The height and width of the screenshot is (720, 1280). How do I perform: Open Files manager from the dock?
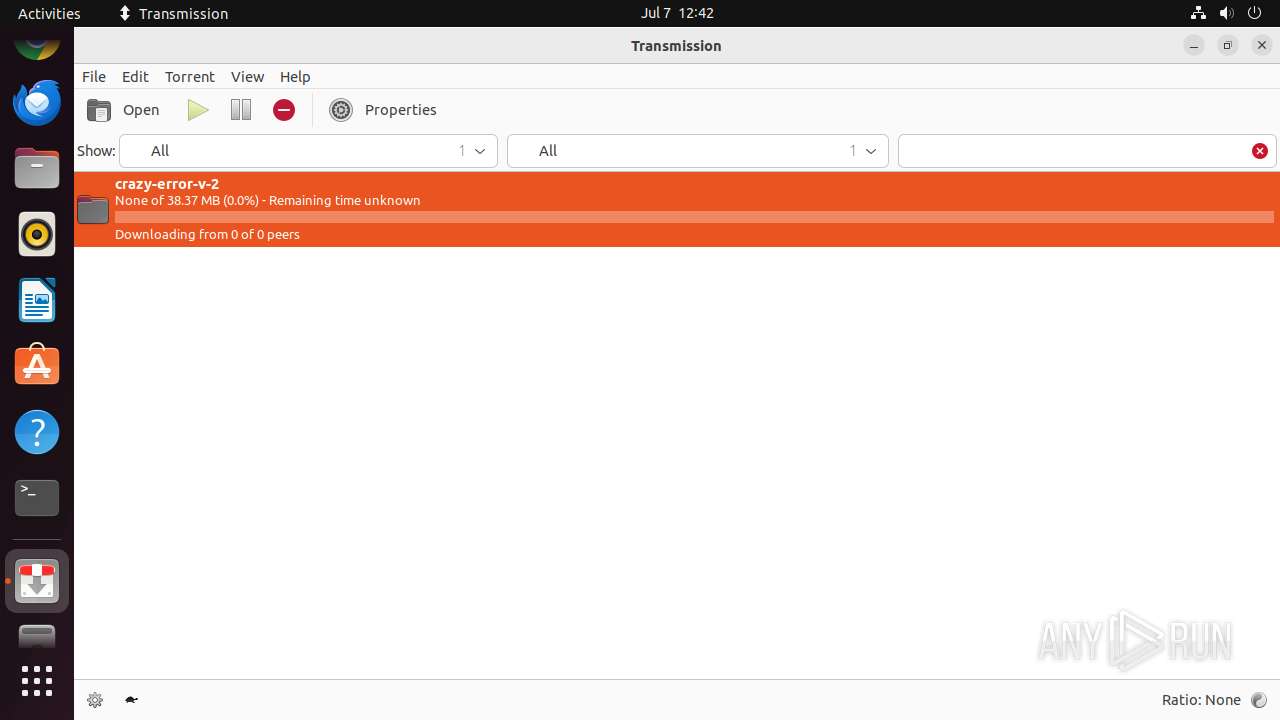(x=37, y=168)
